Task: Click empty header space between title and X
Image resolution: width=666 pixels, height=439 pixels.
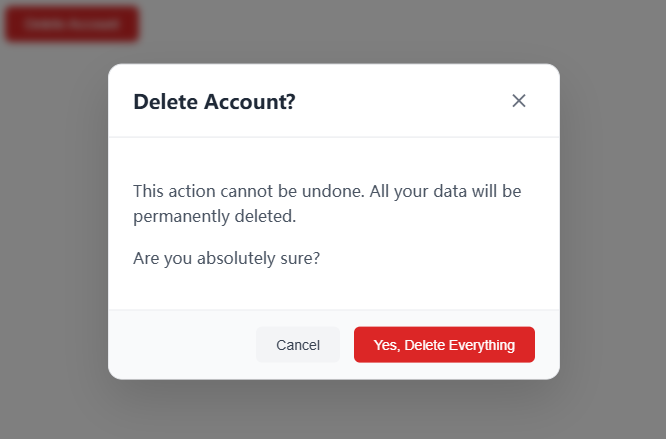Action: click(400, 101)
